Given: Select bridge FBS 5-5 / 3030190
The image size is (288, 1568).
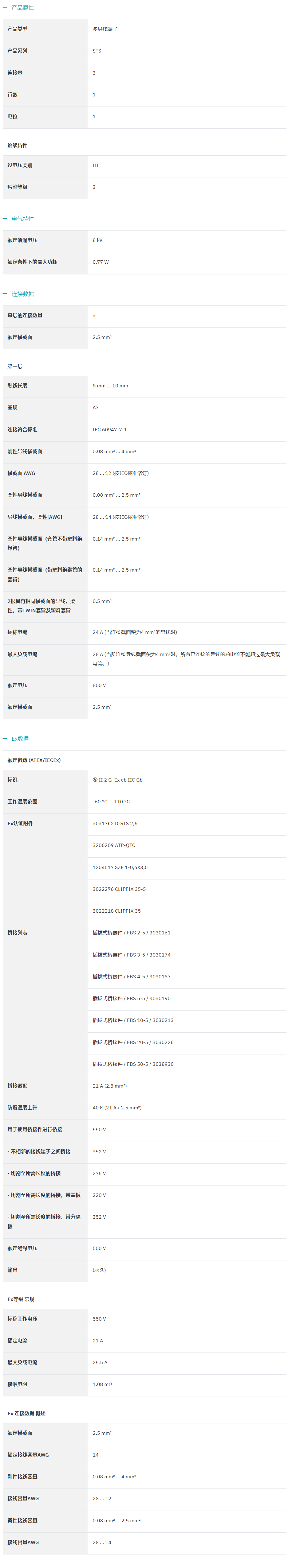Looking at the screenshot, I should coord(132,998).
